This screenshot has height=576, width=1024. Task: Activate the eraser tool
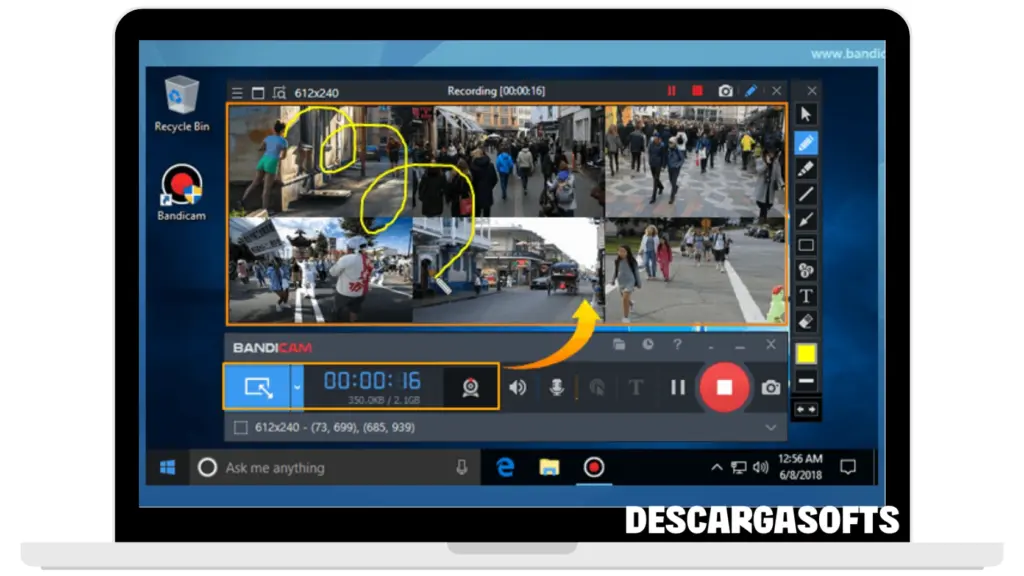(806, 321)
